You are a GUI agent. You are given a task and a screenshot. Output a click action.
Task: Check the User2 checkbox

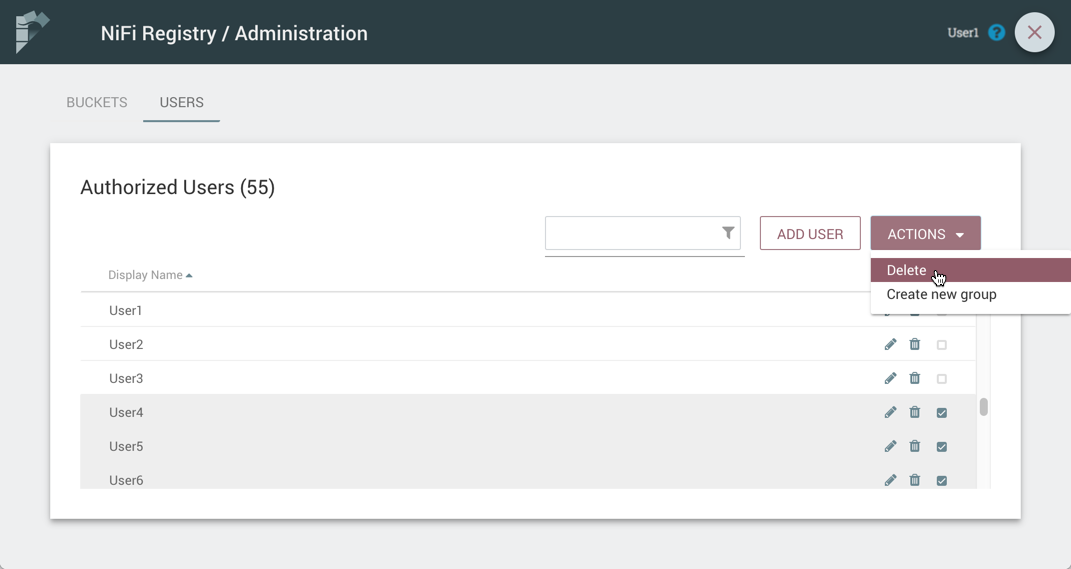click(942, 345)
